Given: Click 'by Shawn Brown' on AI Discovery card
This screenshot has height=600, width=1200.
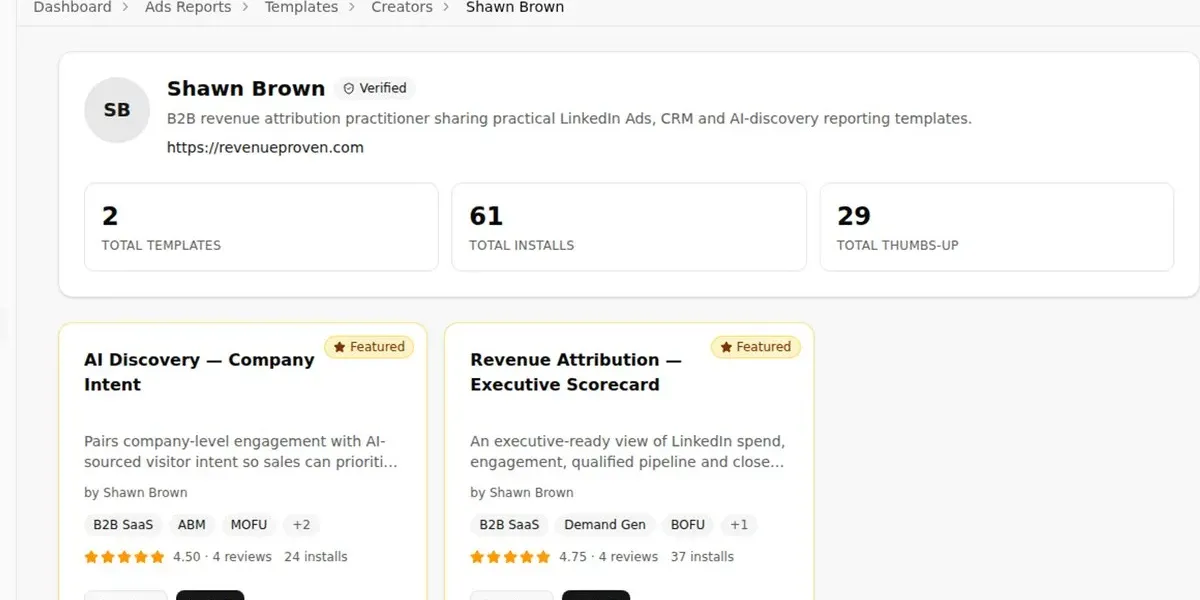Looking at the screenshot, I should point(136,492).
